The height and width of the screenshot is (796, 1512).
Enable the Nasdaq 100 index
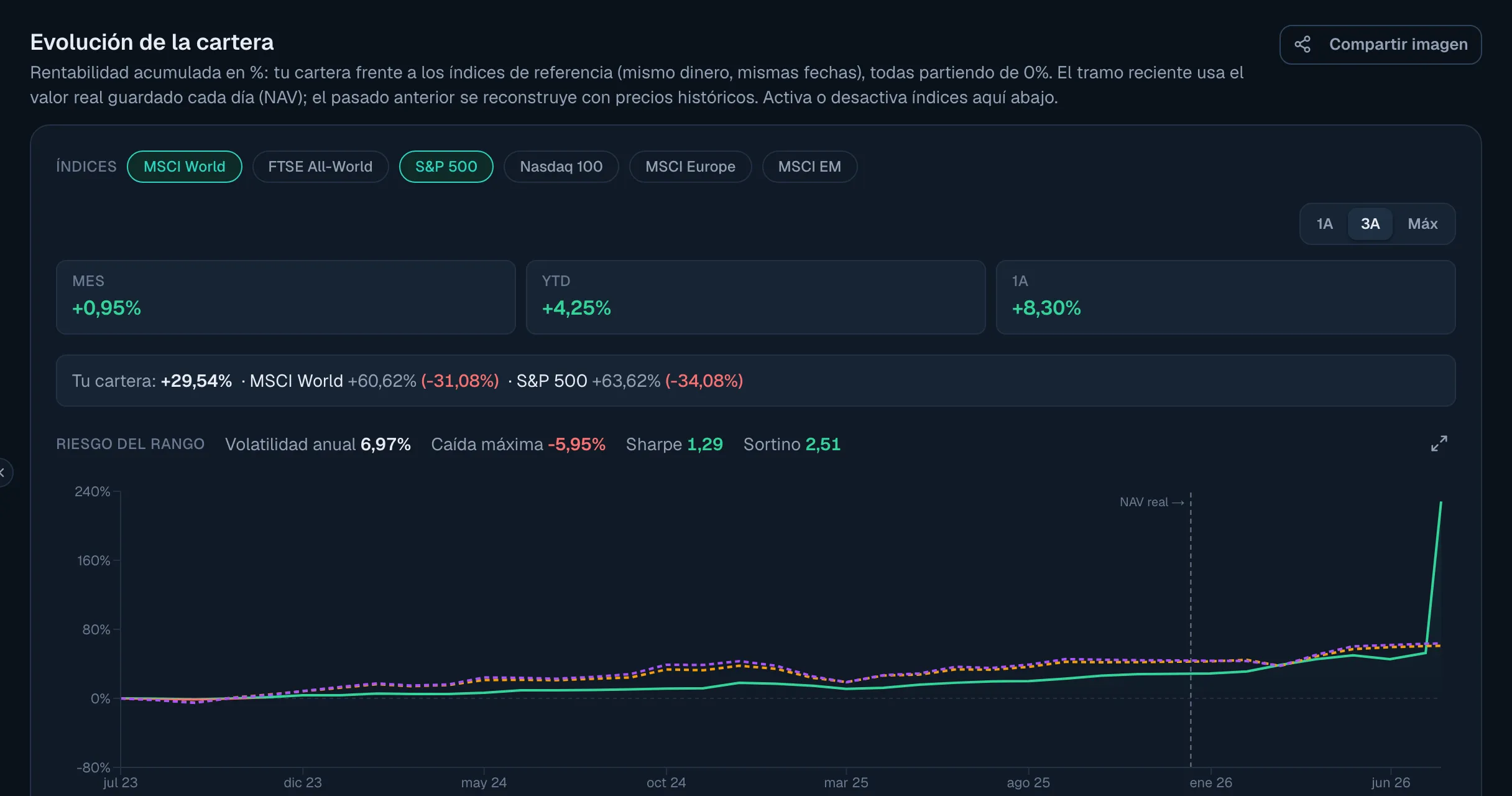[x=561, y=167]
